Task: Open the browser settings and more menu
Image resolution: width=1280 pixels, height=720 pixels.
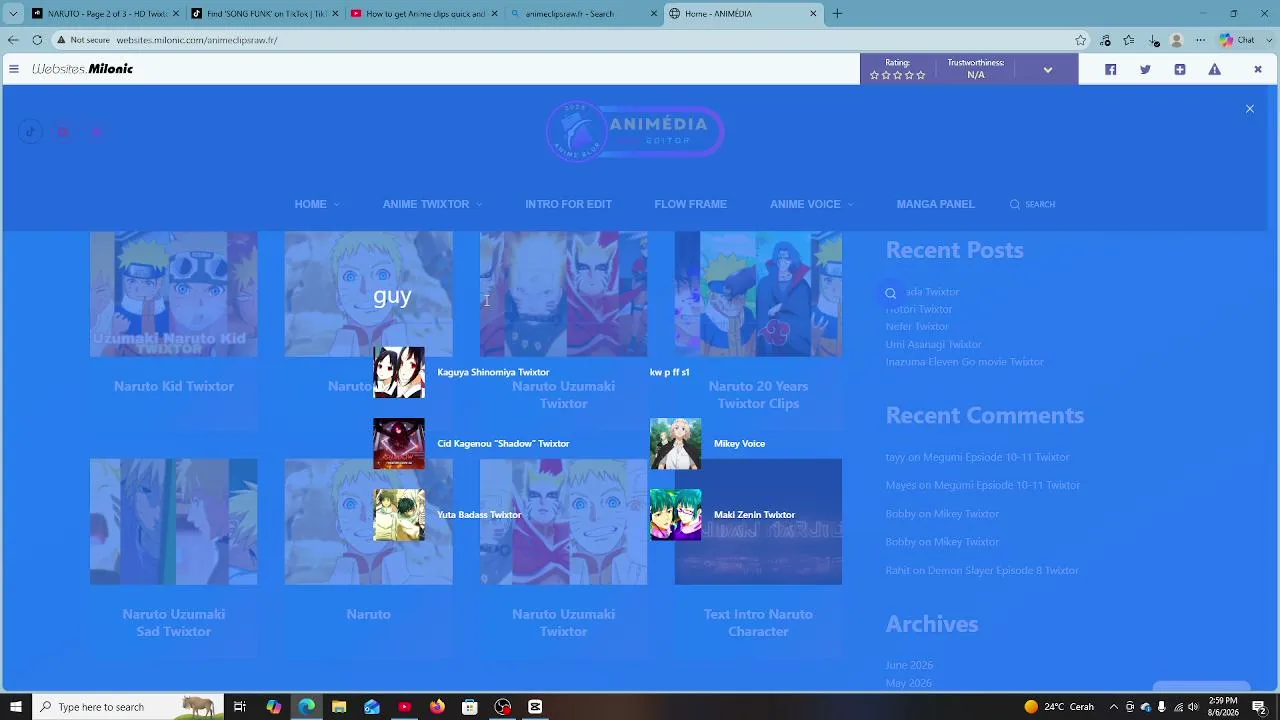Action: [1201, 40]
